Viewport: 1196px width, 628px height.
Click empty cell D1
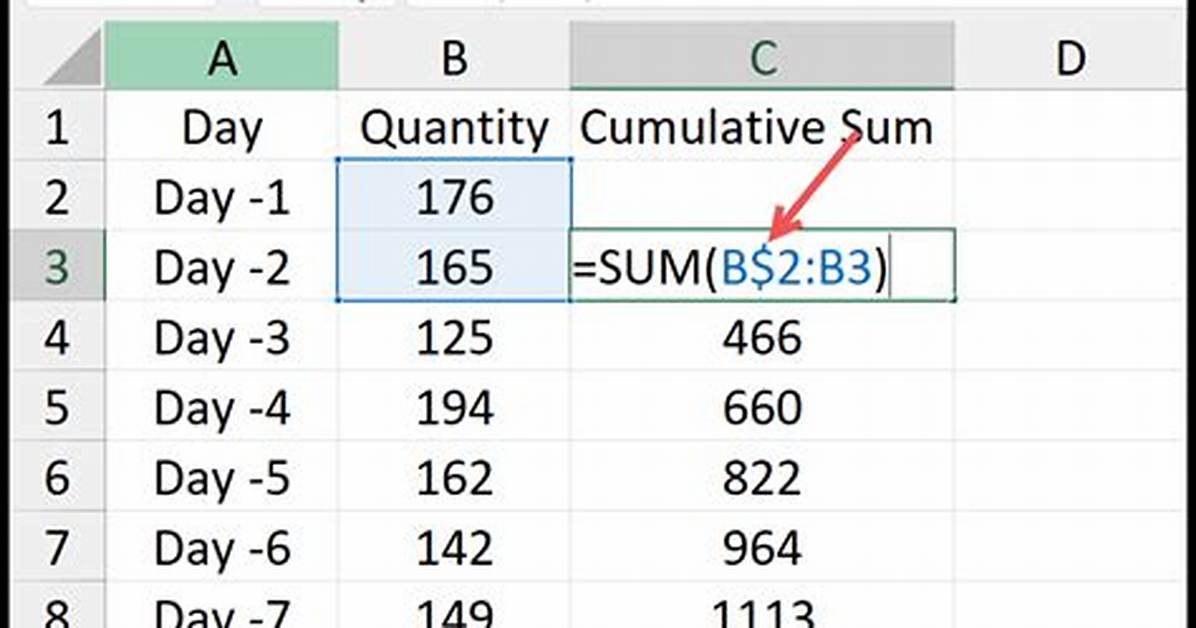point(1070,126)
